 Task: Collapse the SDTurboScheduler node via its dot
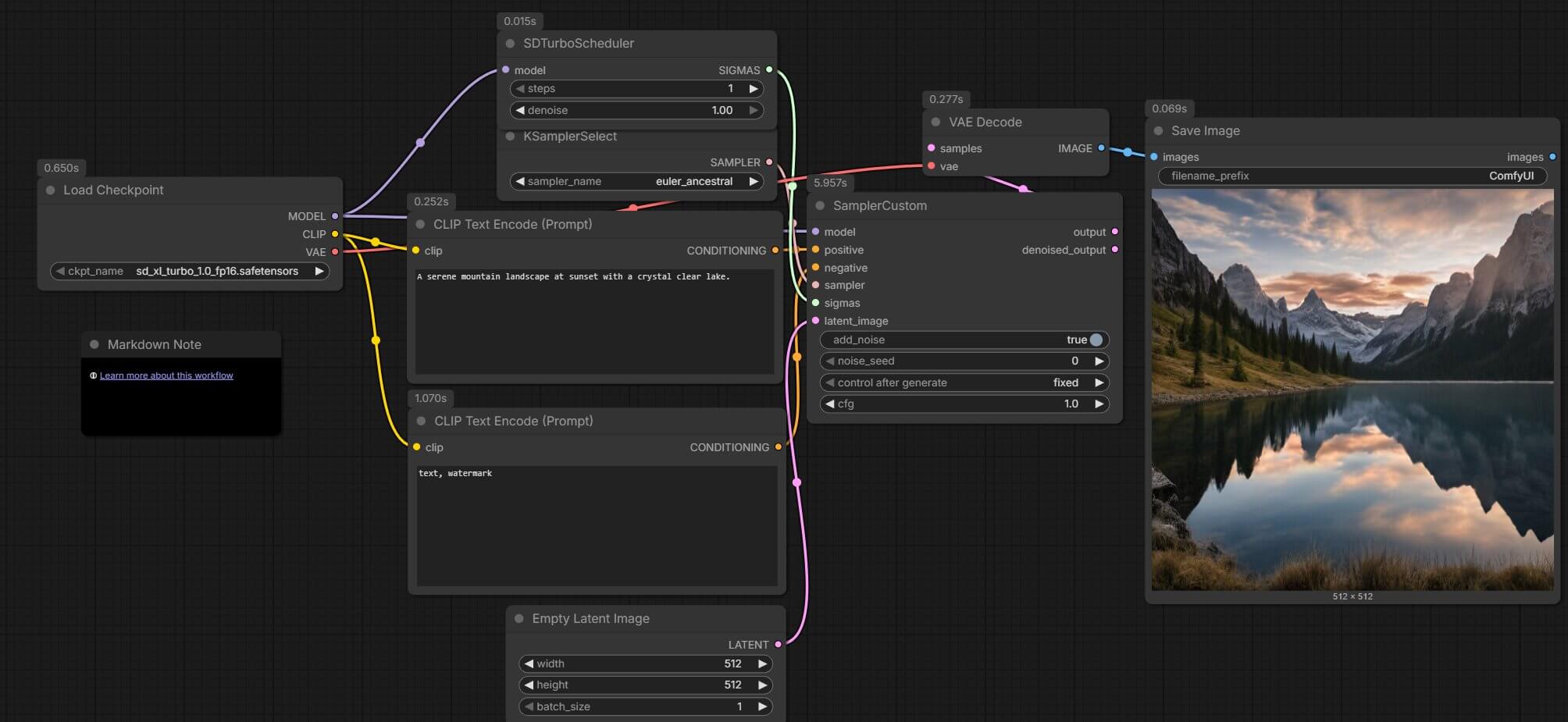pyautogui.click(x=511, y=44)
